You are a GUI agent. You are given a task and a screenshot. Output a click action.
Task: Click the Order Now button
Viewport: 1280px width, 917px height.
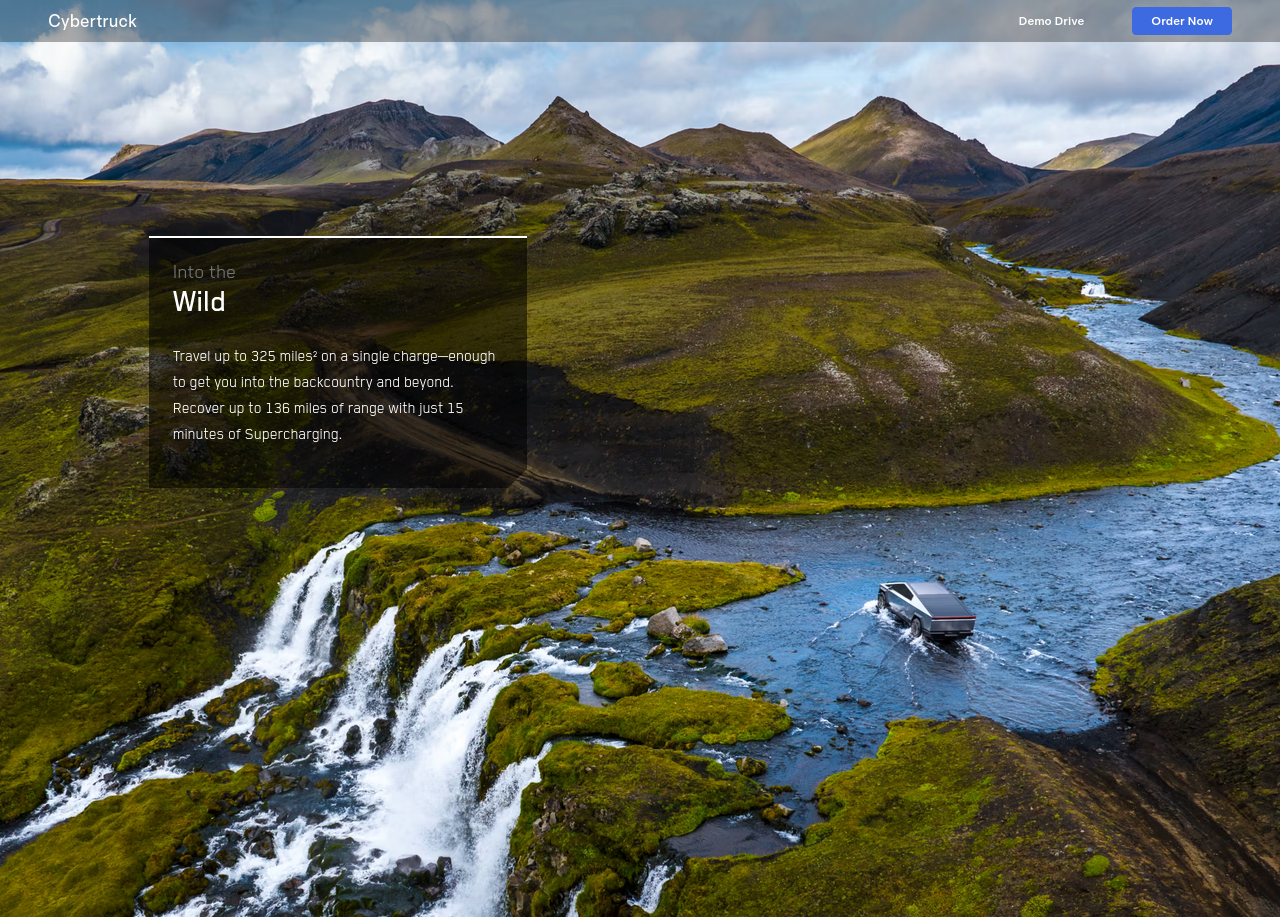coord(1181,19)
